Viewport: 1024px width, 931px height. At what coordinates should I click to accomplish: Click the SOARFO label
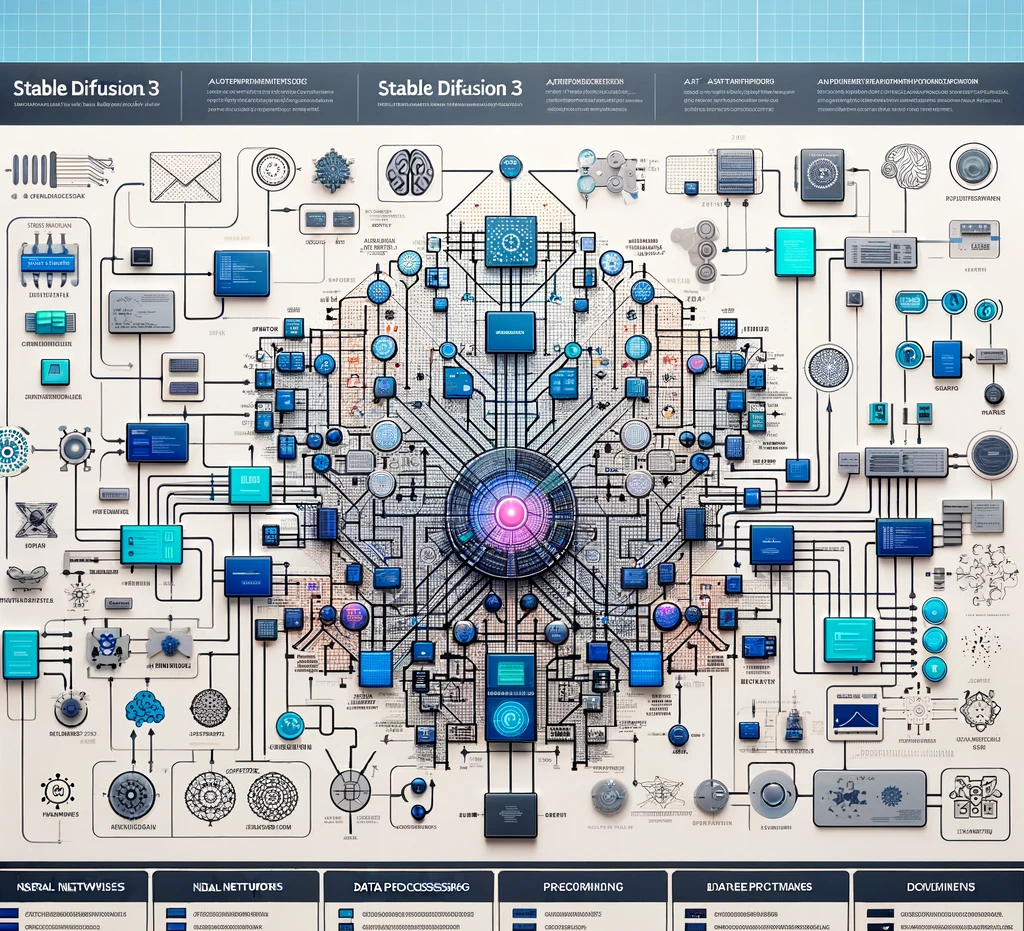[946, 388]
